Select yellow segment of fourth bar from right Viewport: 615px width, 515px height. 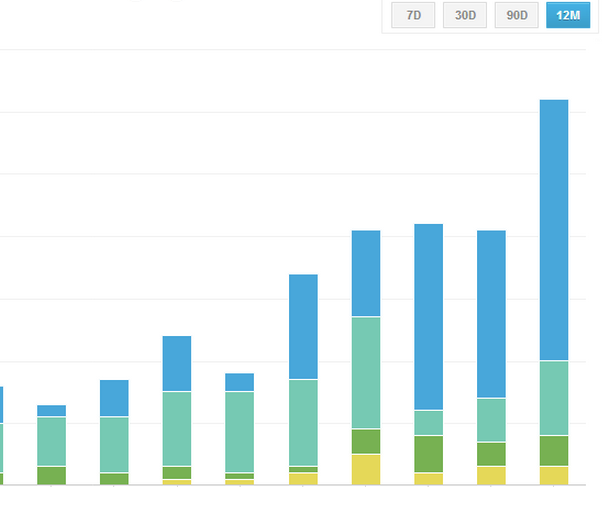tap(366, 469)
